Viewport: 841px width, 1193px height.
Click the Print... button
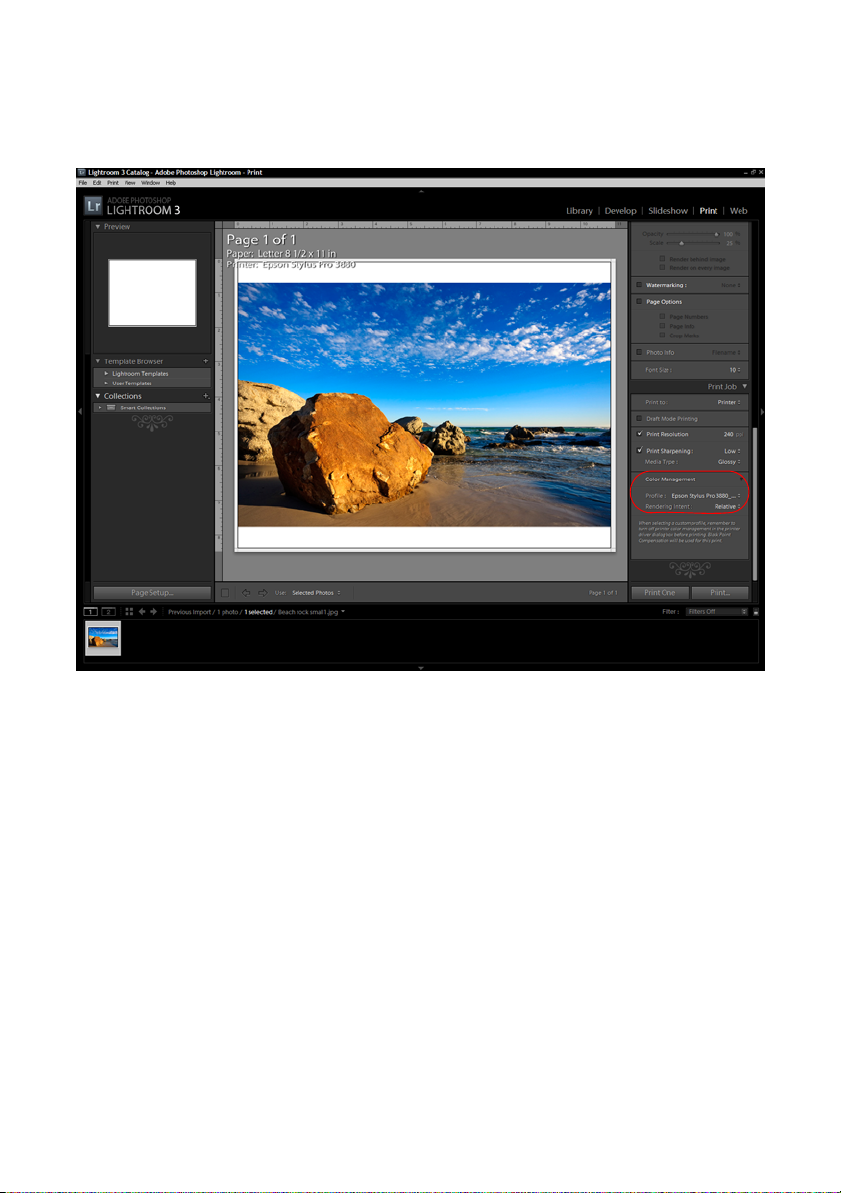(720, 593)
